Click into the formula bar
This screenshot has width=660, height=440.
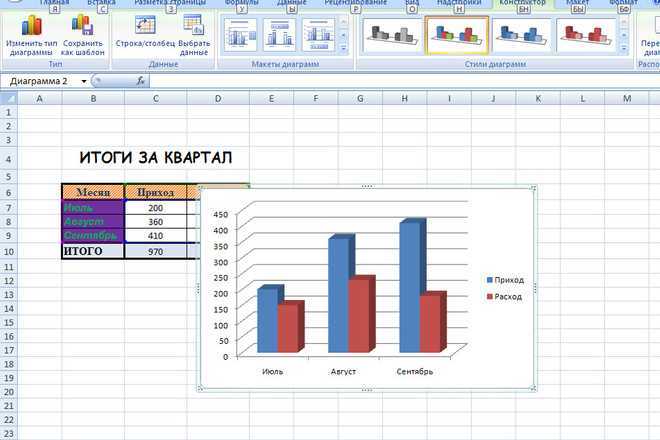(404, 81)
